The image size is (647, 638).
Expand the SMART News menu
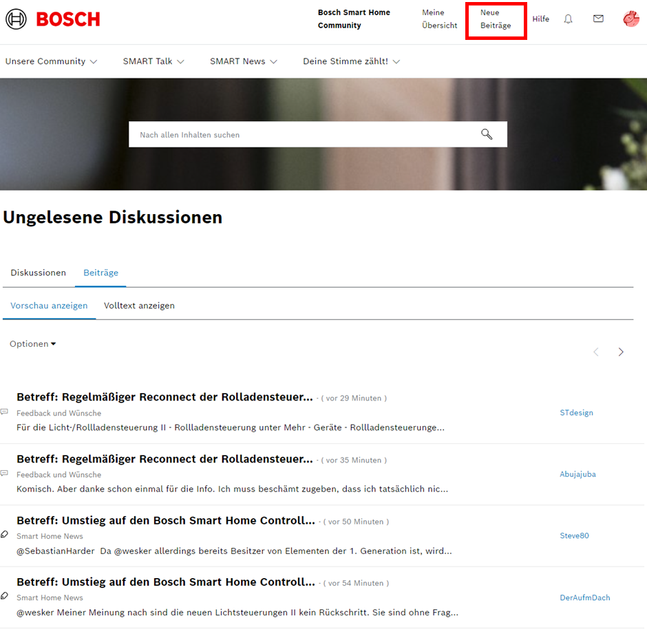243,61
